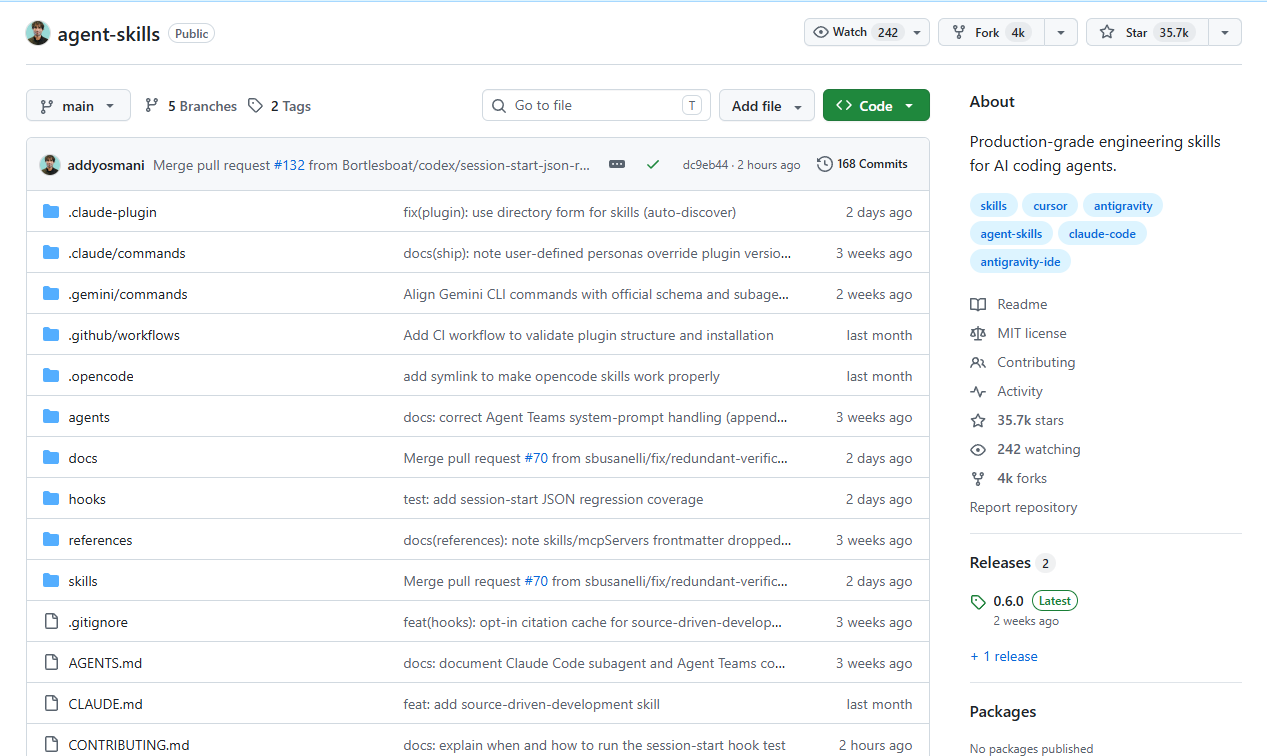Click the docs folder icon
1267x756 pixels.
(51, 458)
